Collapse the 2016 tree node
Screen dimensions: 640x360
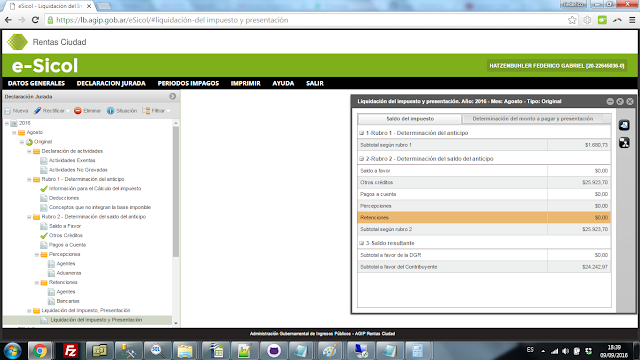tap(7, 123)
